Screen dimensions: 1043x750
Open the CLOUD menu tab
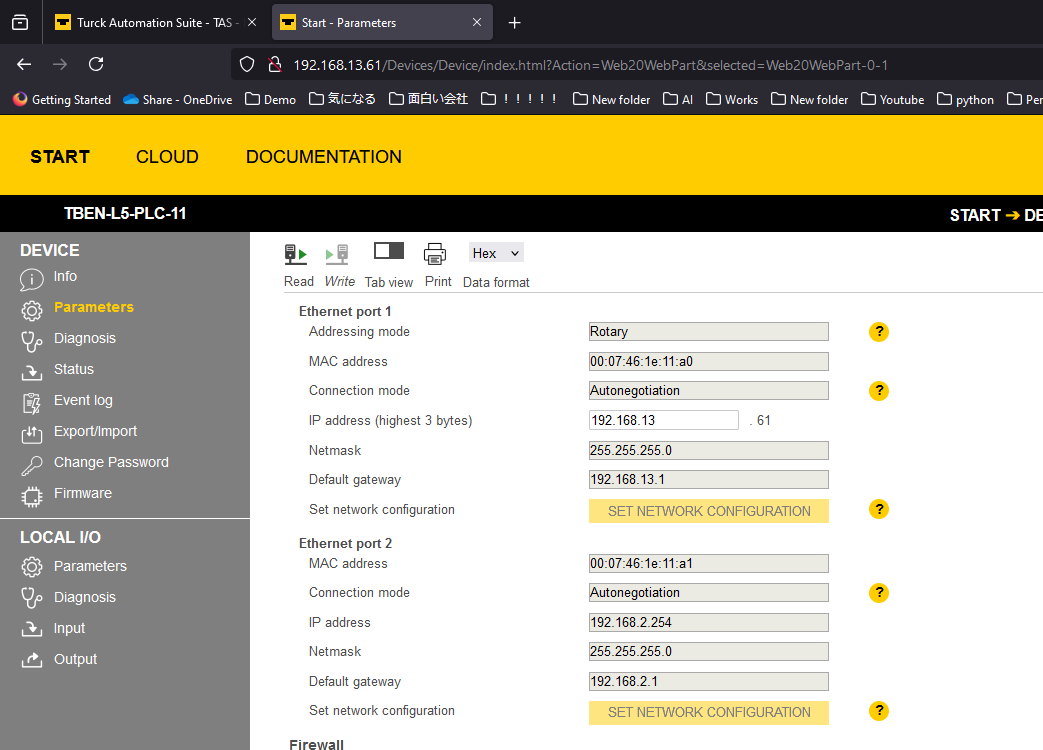(167, 157)
